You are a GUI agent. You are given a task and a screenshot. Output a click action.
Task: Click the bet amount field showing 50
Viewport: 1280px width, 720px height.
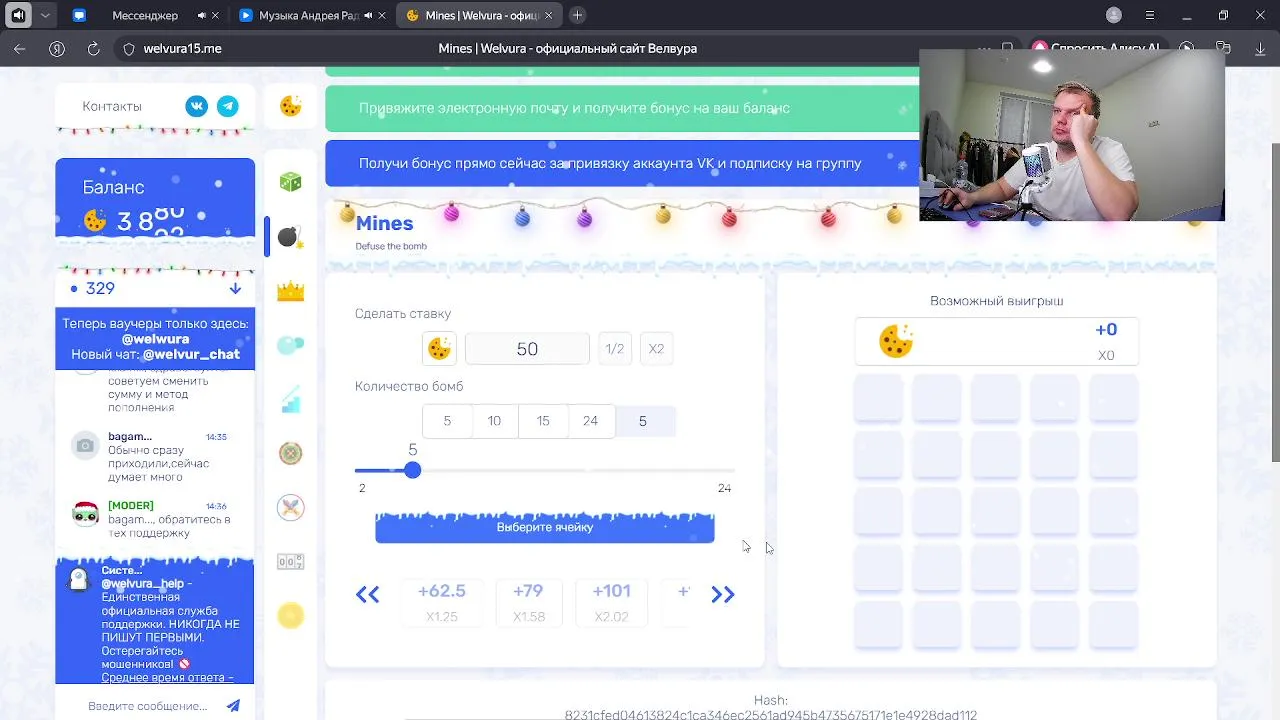tap(527, 348)
